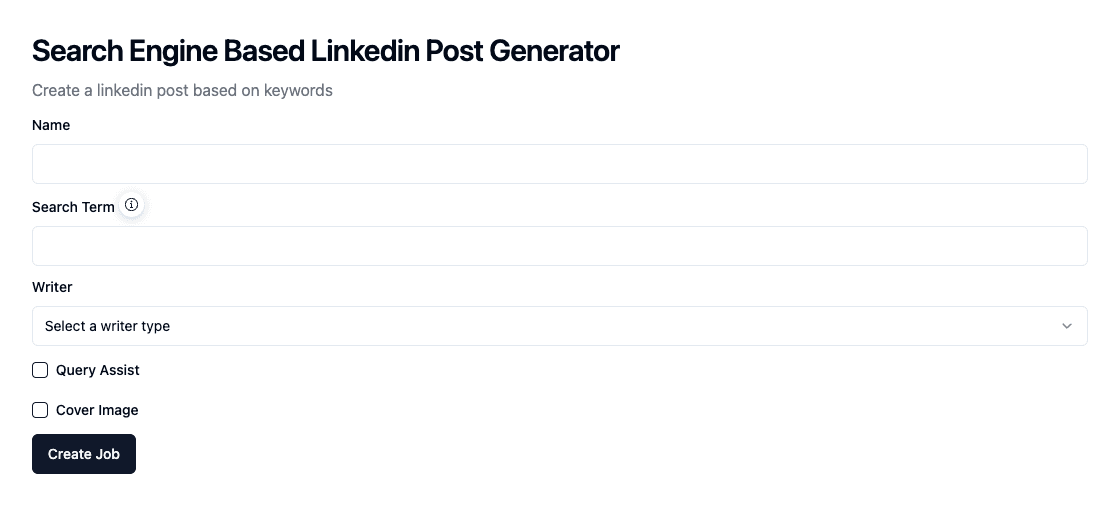Click the Name field label
Screen dimensions: 1120x506
(51, 125)
